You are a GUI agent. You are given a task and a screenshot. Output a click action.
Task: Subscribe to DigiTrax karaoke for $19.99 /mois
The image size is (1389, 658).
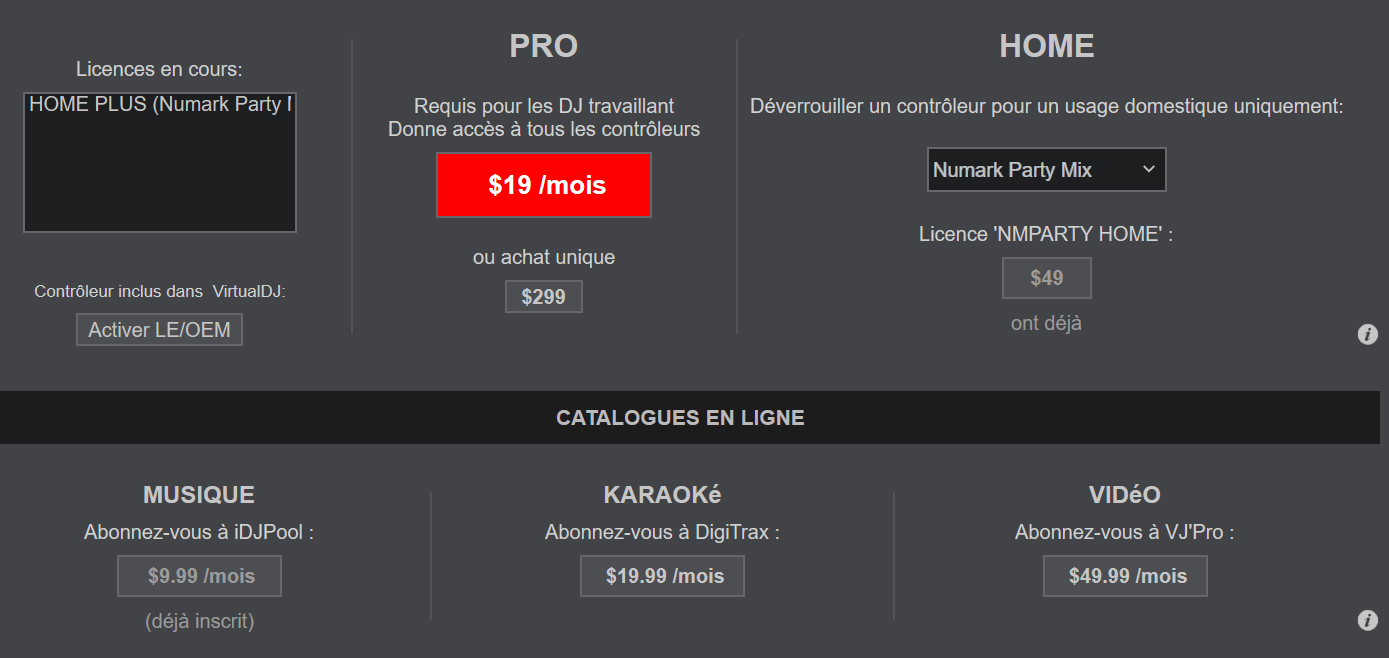[x=663, y=576]
